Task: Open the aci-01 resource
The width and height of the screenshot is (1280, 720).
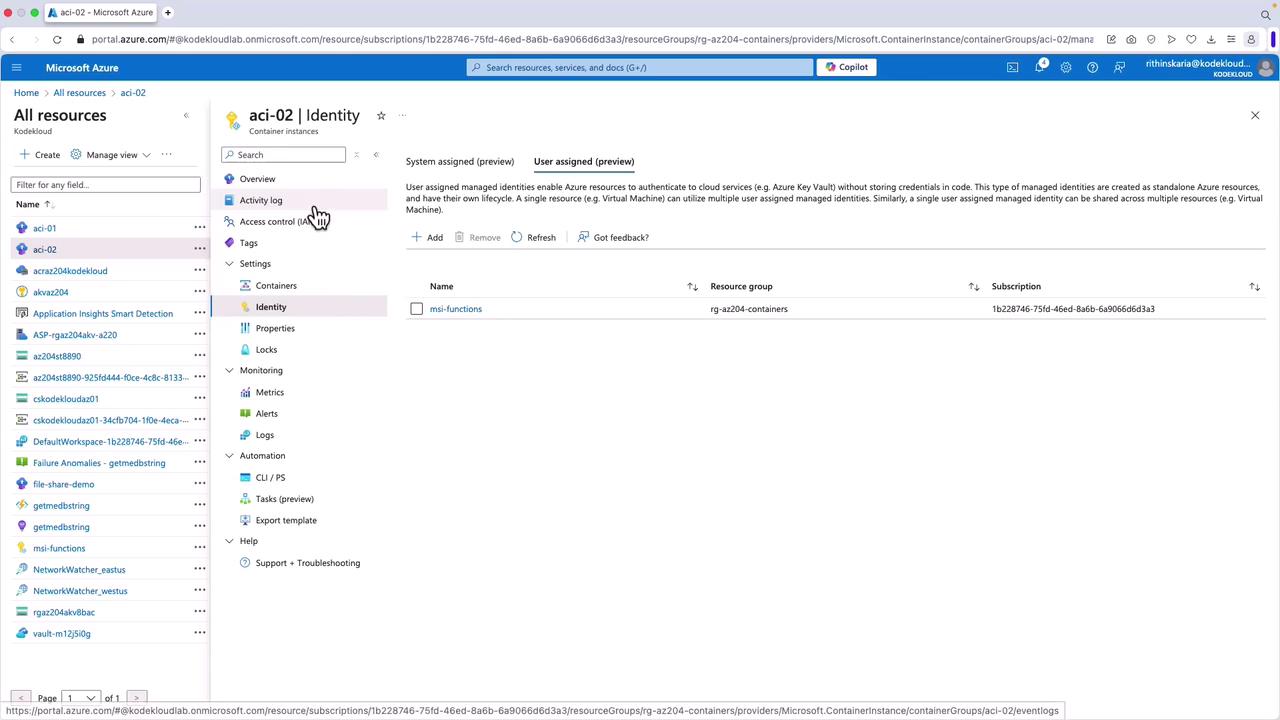Action: 44,228
